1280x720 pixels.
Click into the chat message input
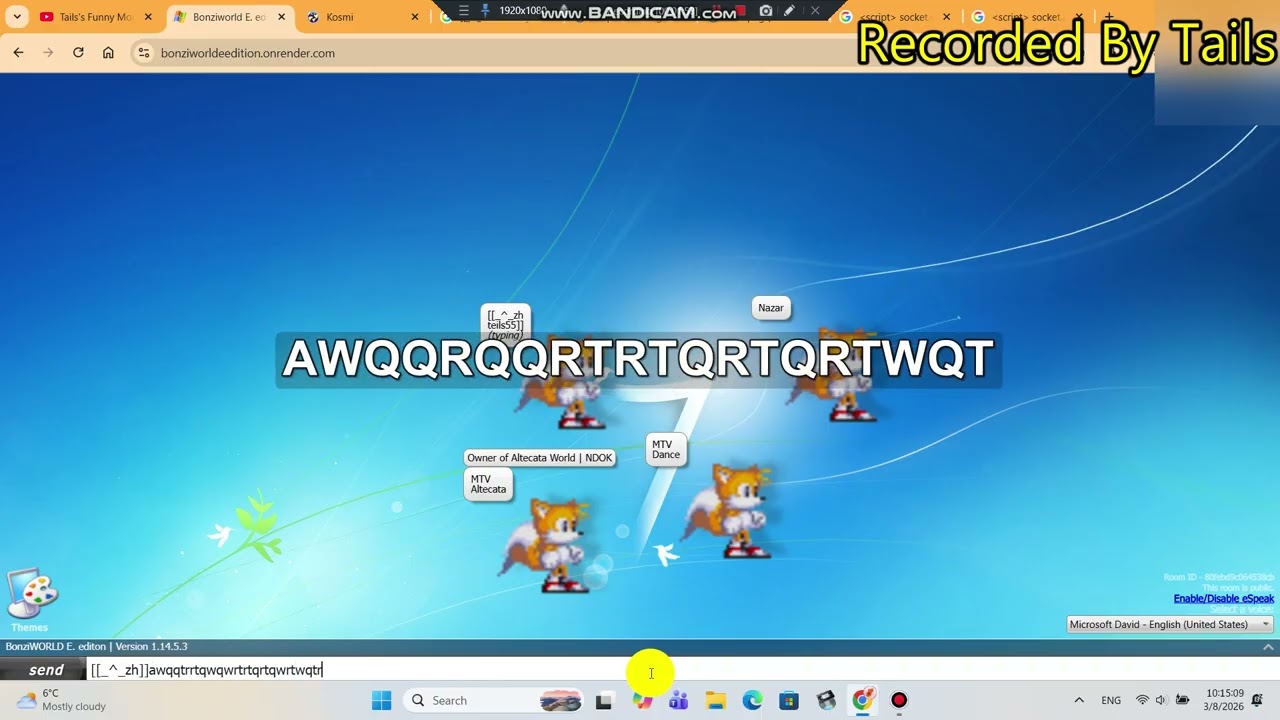[x=683, y=670]
